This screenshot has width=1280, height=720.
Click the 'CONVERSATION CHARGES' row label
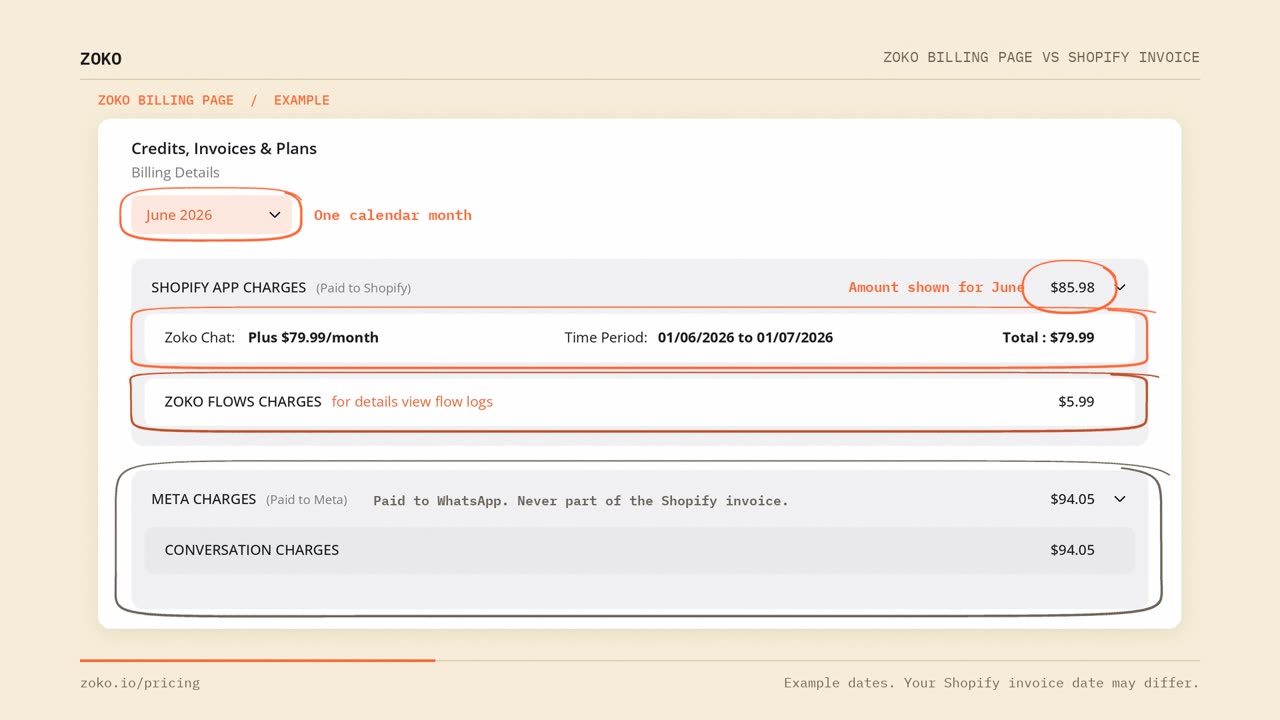coord(252,550)
